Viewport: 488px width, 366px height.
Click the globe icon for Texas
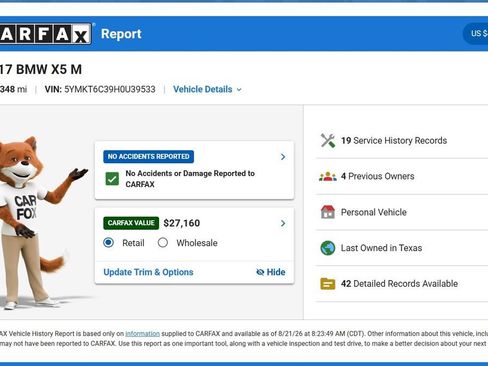click(328, 248)
